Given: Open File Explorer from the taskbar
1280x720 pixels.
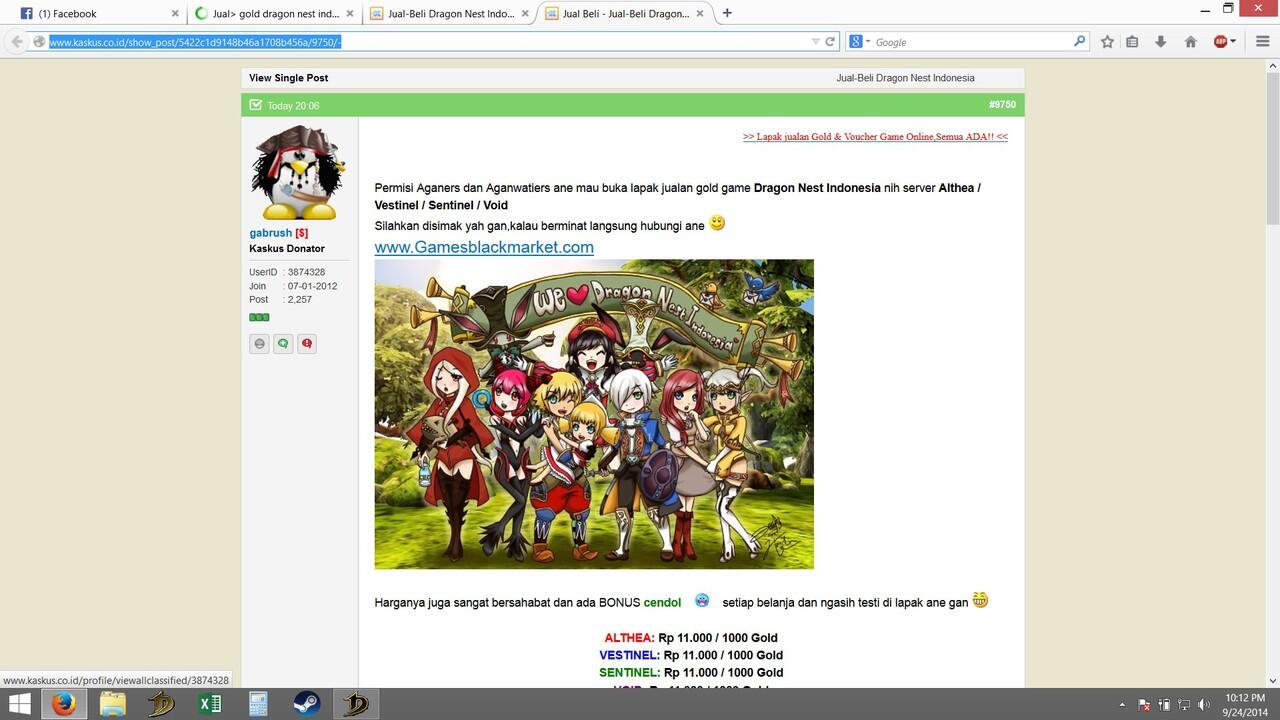Looking at the screenshot, I should click(x=112, y=704).
